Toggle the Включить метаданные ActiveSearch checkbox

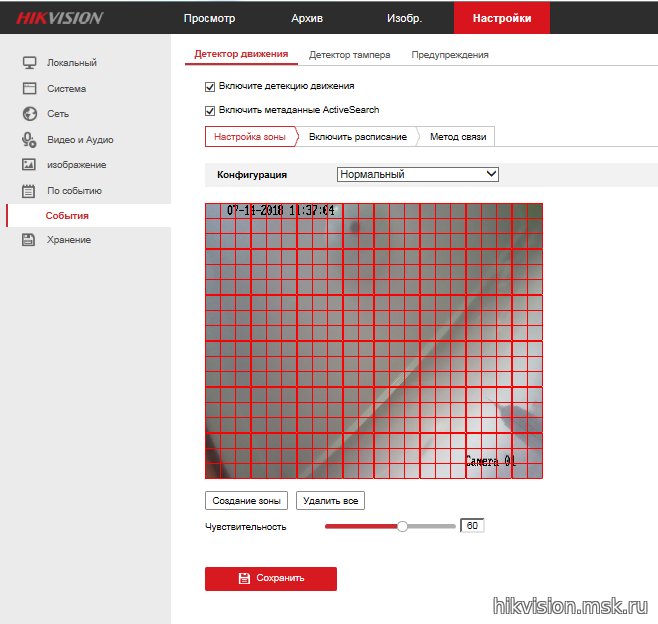coord(210,110)
